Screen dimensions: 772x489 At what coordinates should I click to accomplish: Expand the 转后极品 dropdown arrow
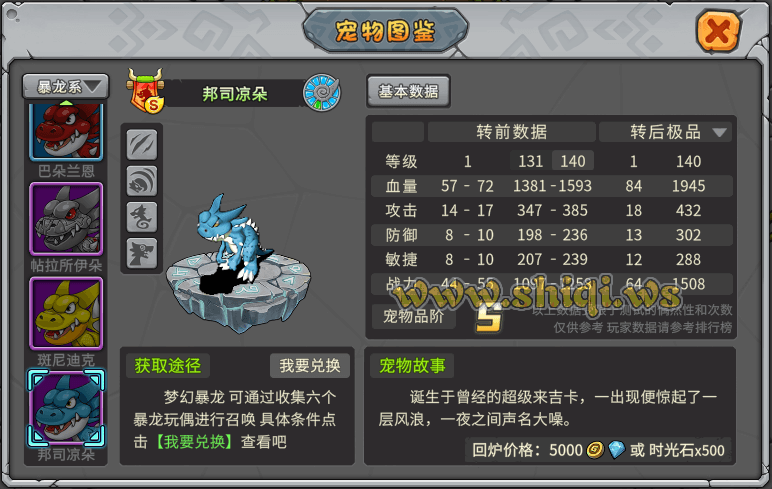coord(719,132)
